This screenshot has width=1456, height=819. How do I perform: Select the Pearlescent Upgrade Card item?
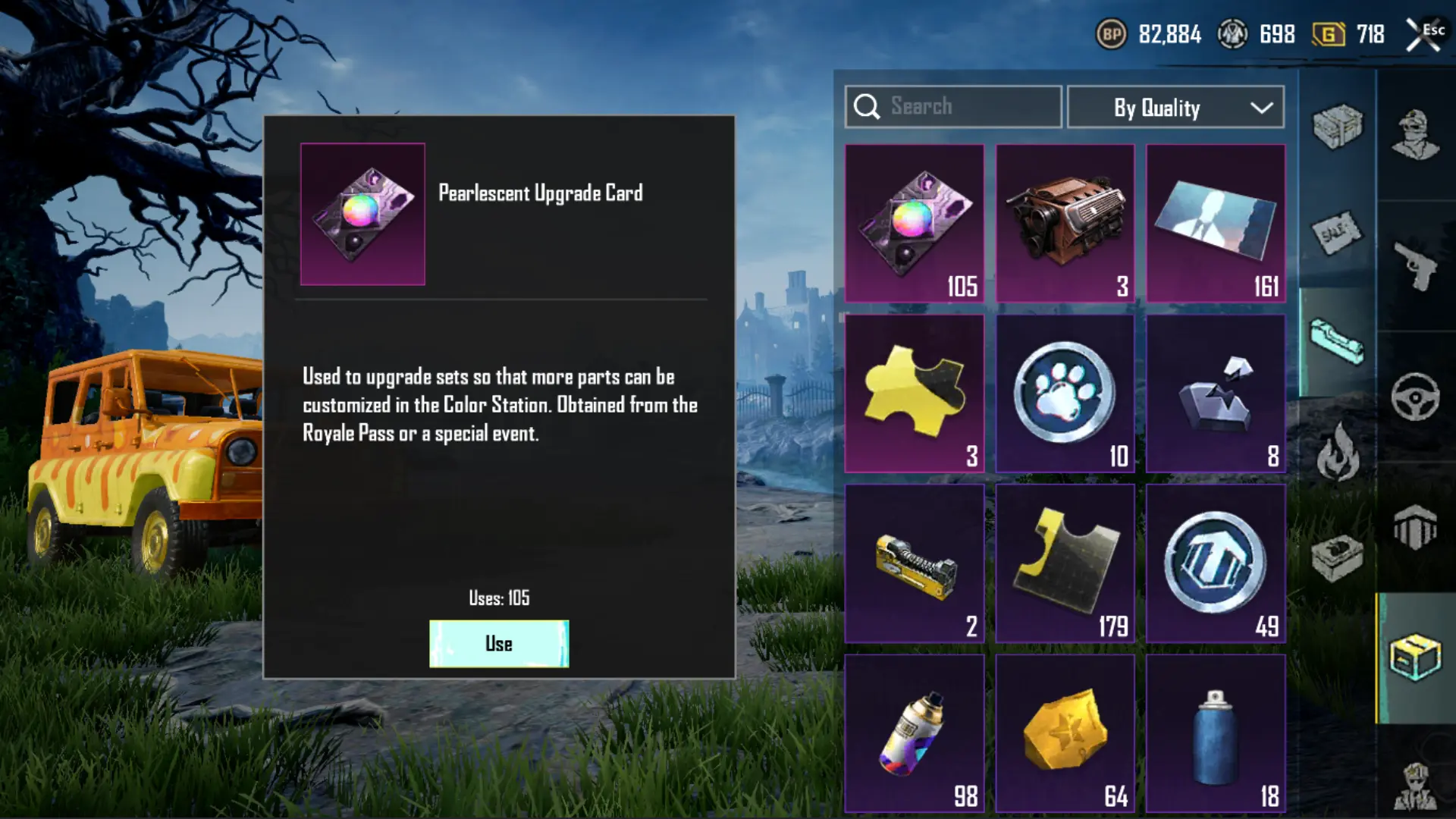915,224
